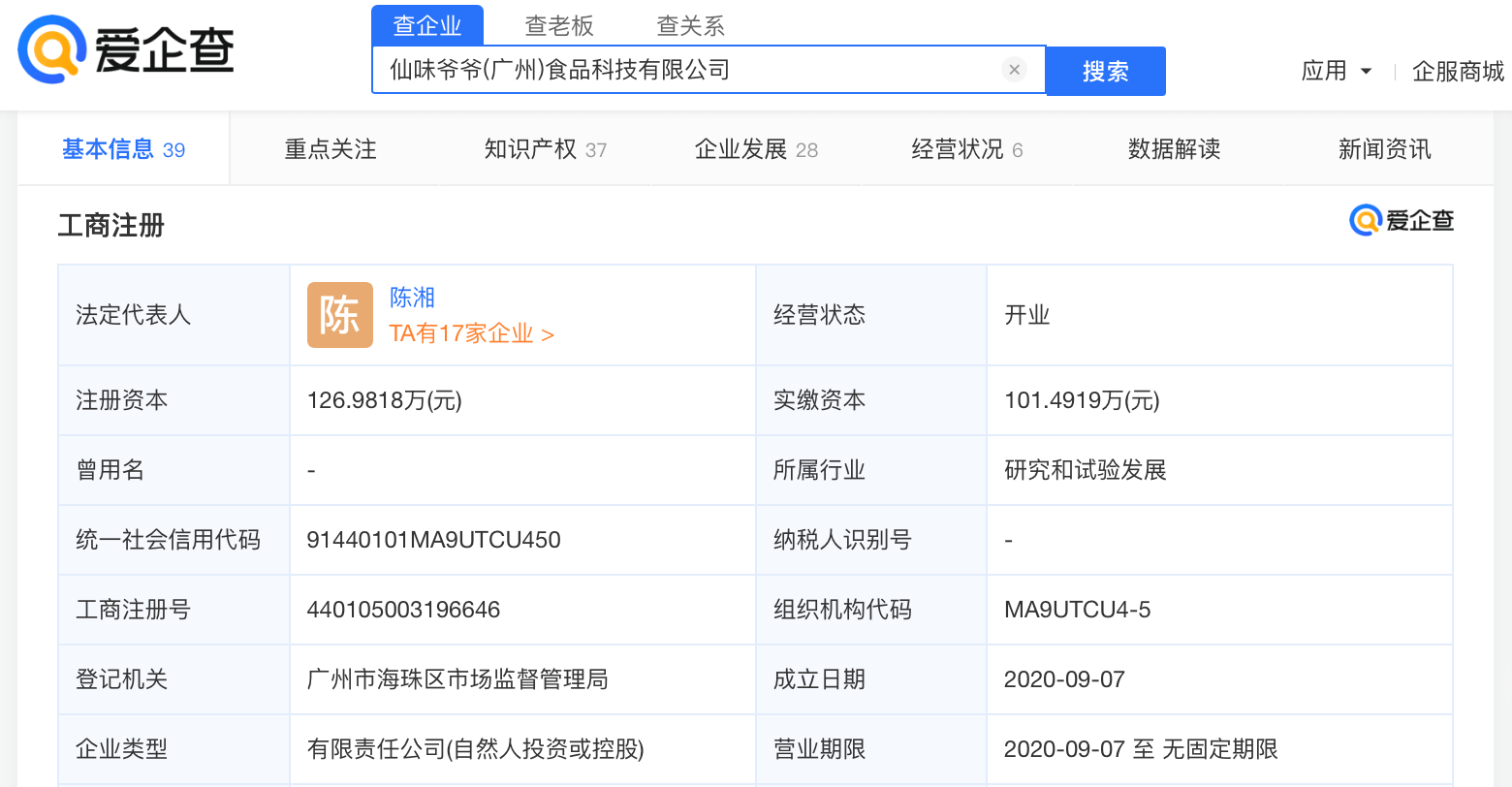Open the 应用 dropdown menu
Viewport: 1512px width, 787px height.
[x=1336, y=71]
